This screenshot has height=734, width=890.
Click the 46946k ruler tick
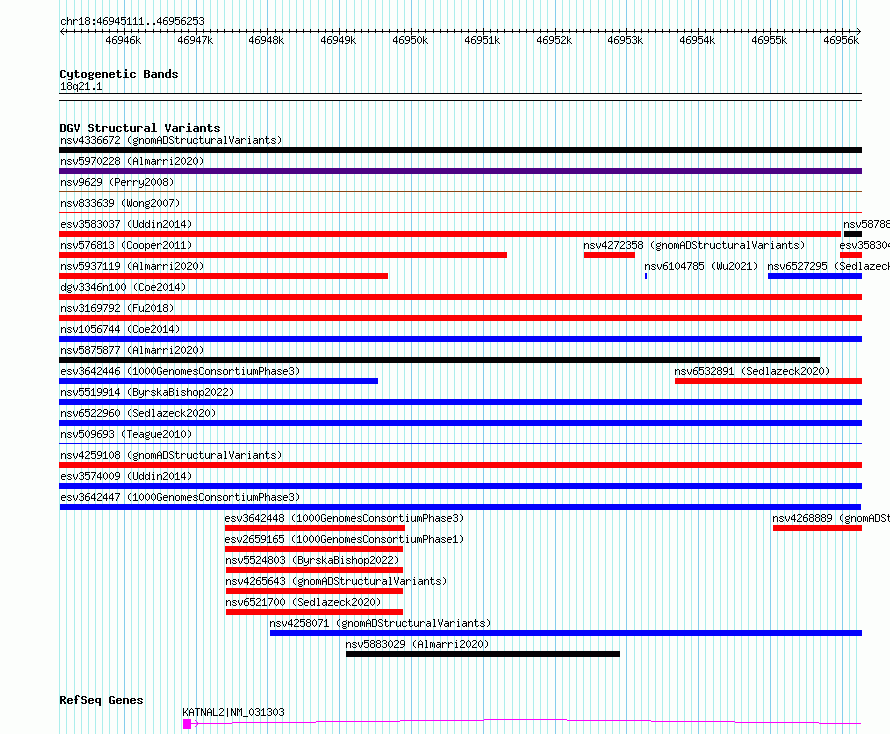point(123,40)
